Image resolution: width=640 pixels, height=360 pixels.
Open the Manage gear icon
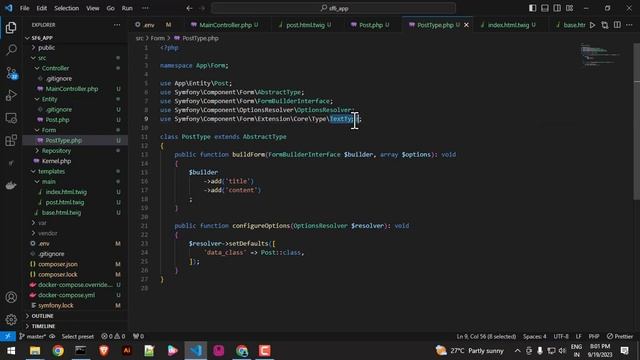coord(11,319)
